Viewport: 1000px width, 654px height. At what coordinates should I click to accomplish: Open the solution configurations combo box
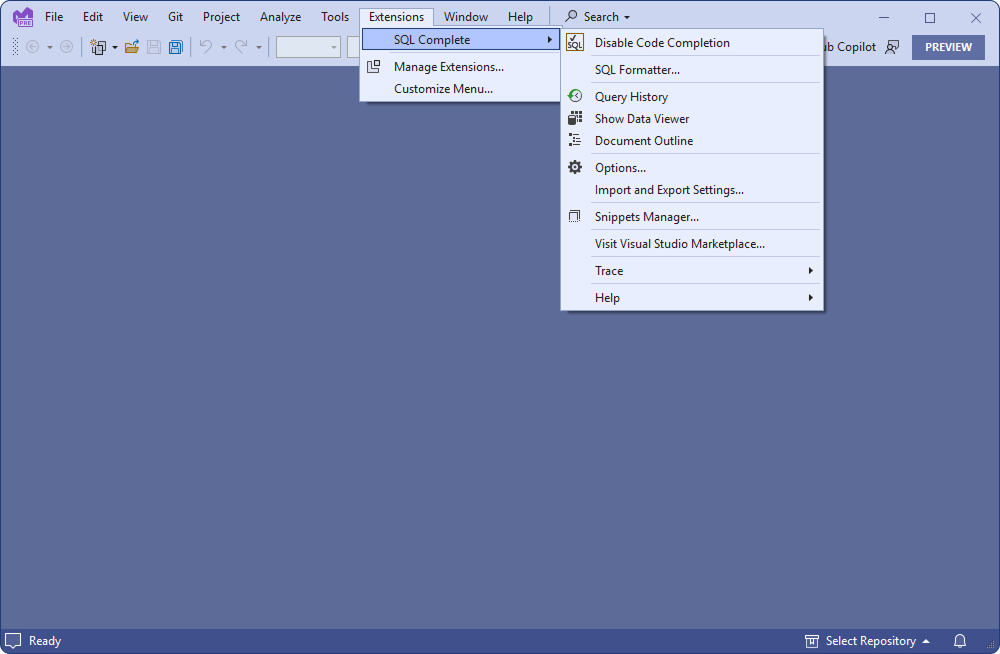click(x=308, y=47)
